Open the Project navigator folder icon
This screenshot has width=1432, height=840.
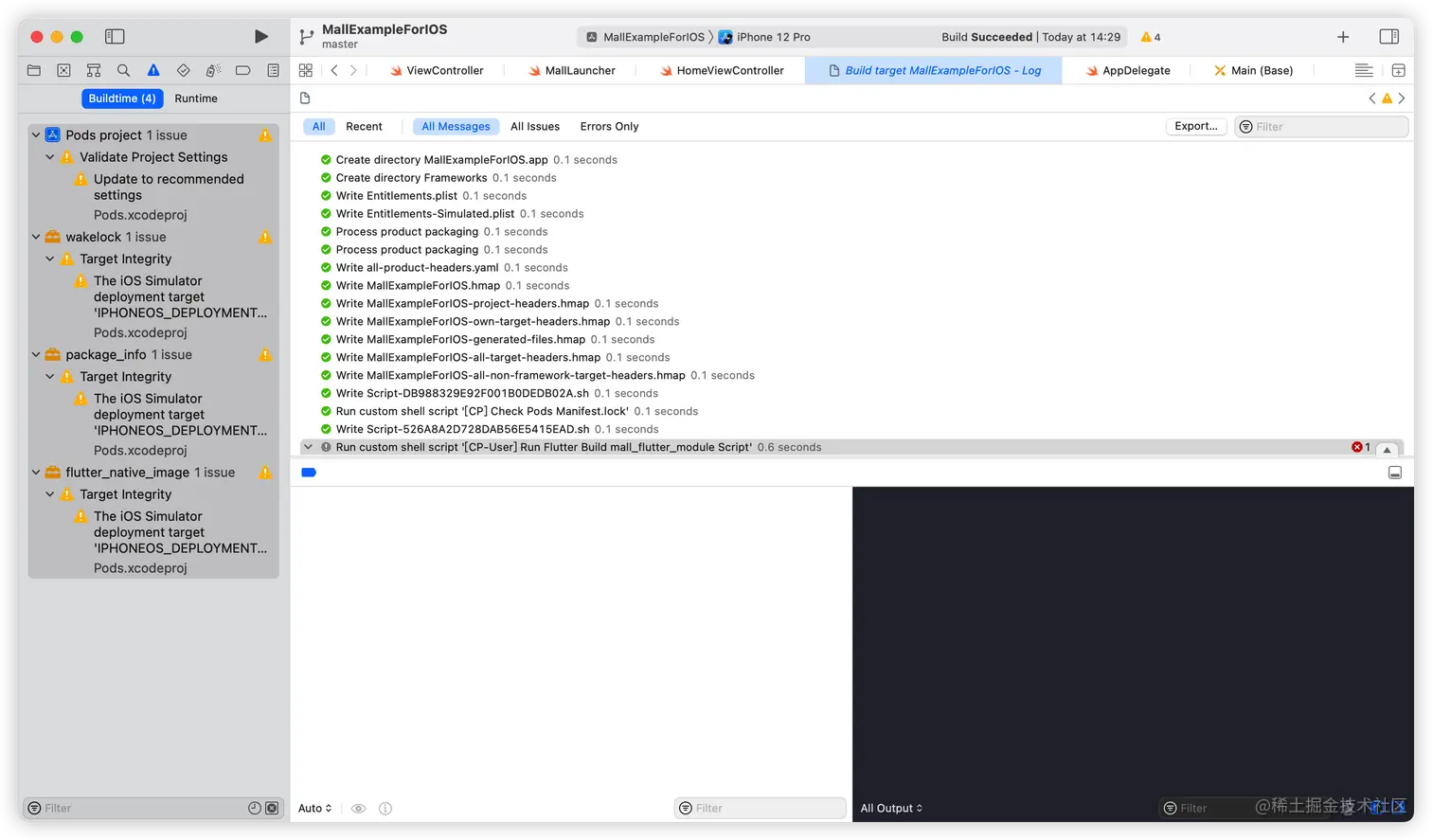34,70
